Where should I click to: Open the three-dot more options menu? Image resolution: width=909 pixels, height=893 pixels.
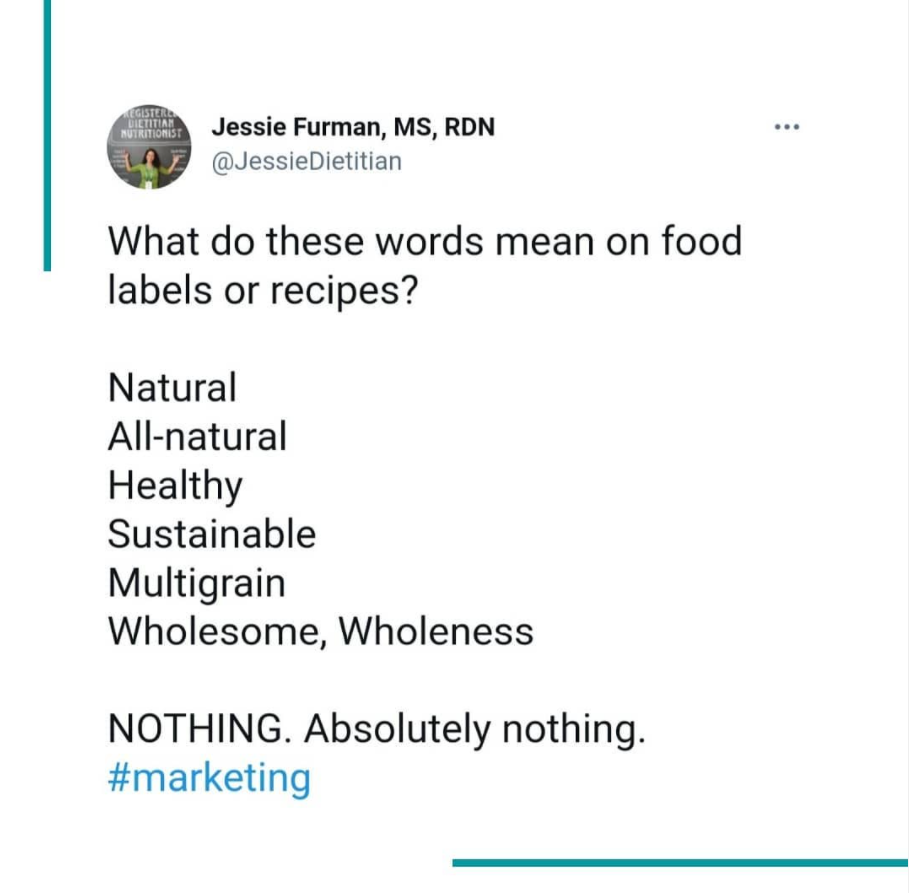[787, 126]
